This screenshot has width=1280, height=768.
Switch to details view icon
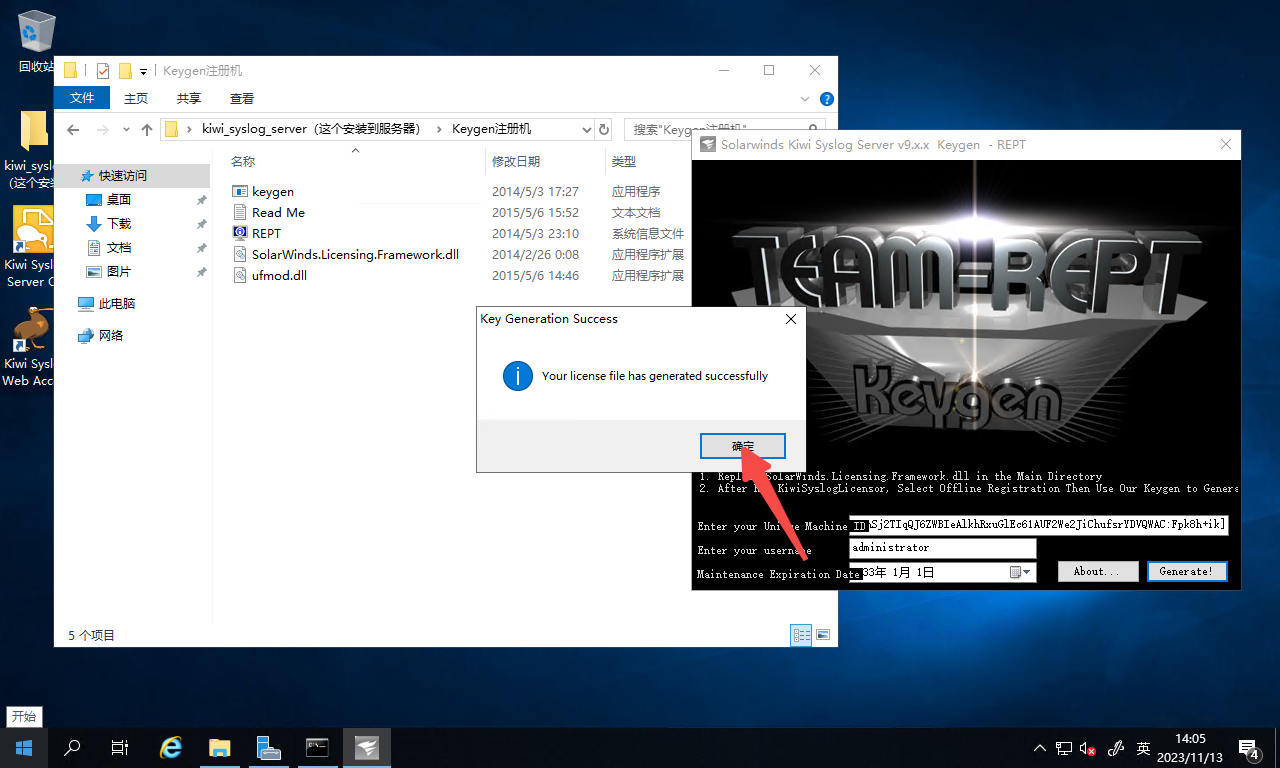(x=801, y=635)
